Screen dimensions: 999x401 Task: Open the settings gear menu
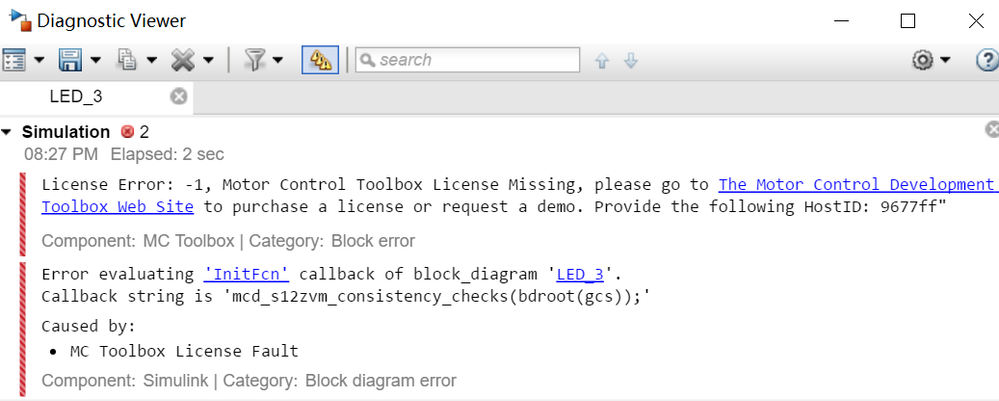tap(923, 60)
